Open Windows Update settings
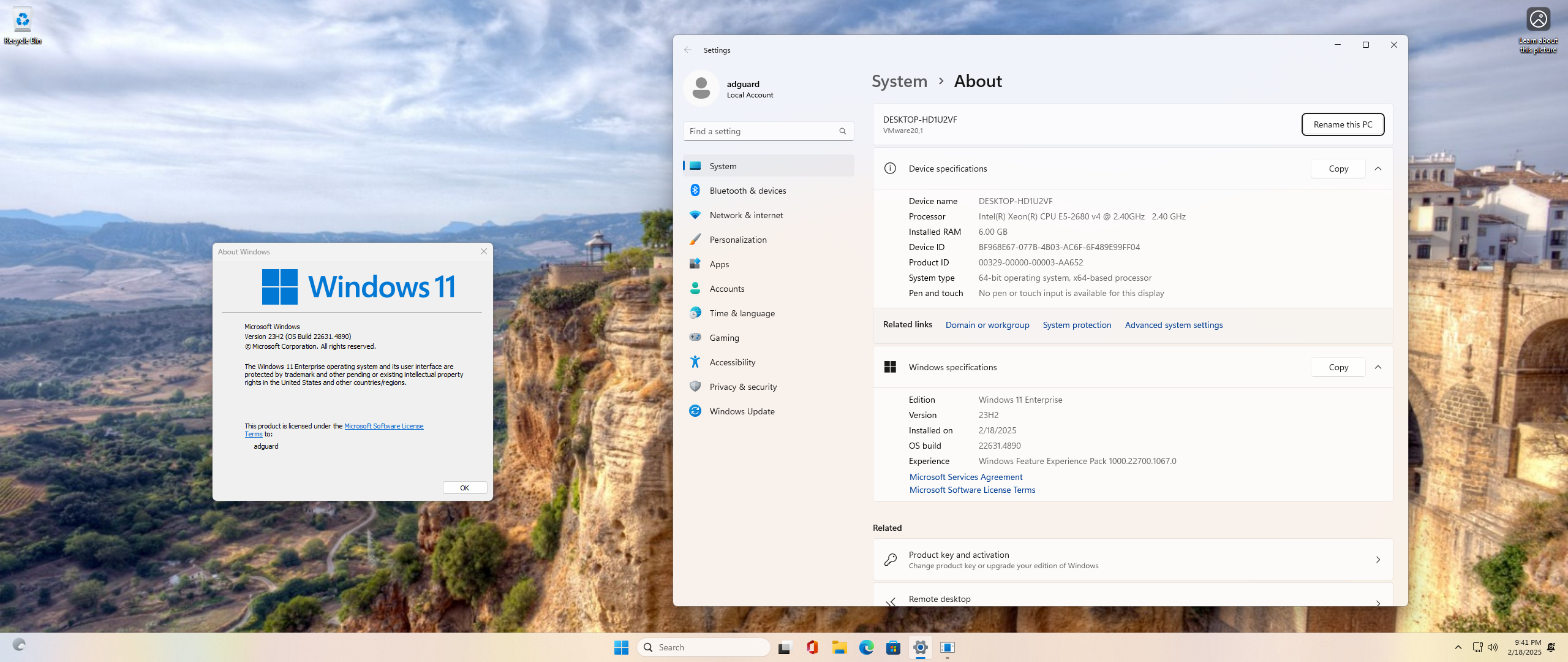Image resolution: width=1568 pixels, height=662 pixels. [x=769, y=411]
